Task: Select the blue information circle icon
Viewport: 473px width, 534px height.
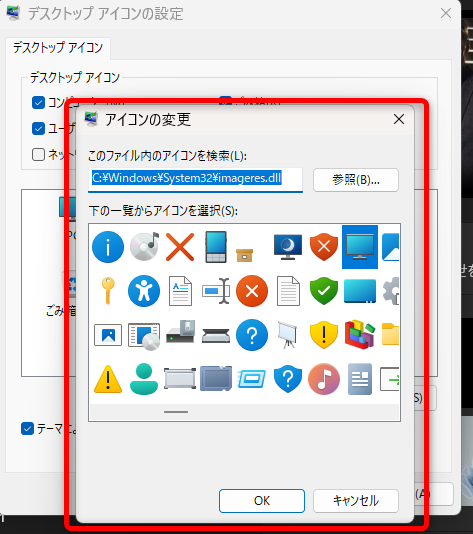Action: 108,247
